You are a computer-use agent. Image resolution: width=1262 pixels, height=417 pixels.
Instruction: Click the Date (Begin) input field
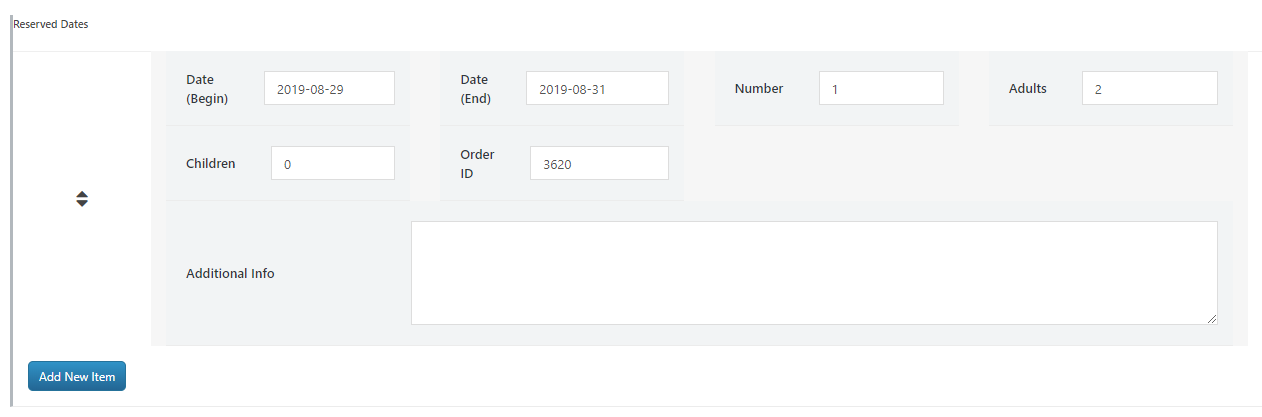point(329,88)
